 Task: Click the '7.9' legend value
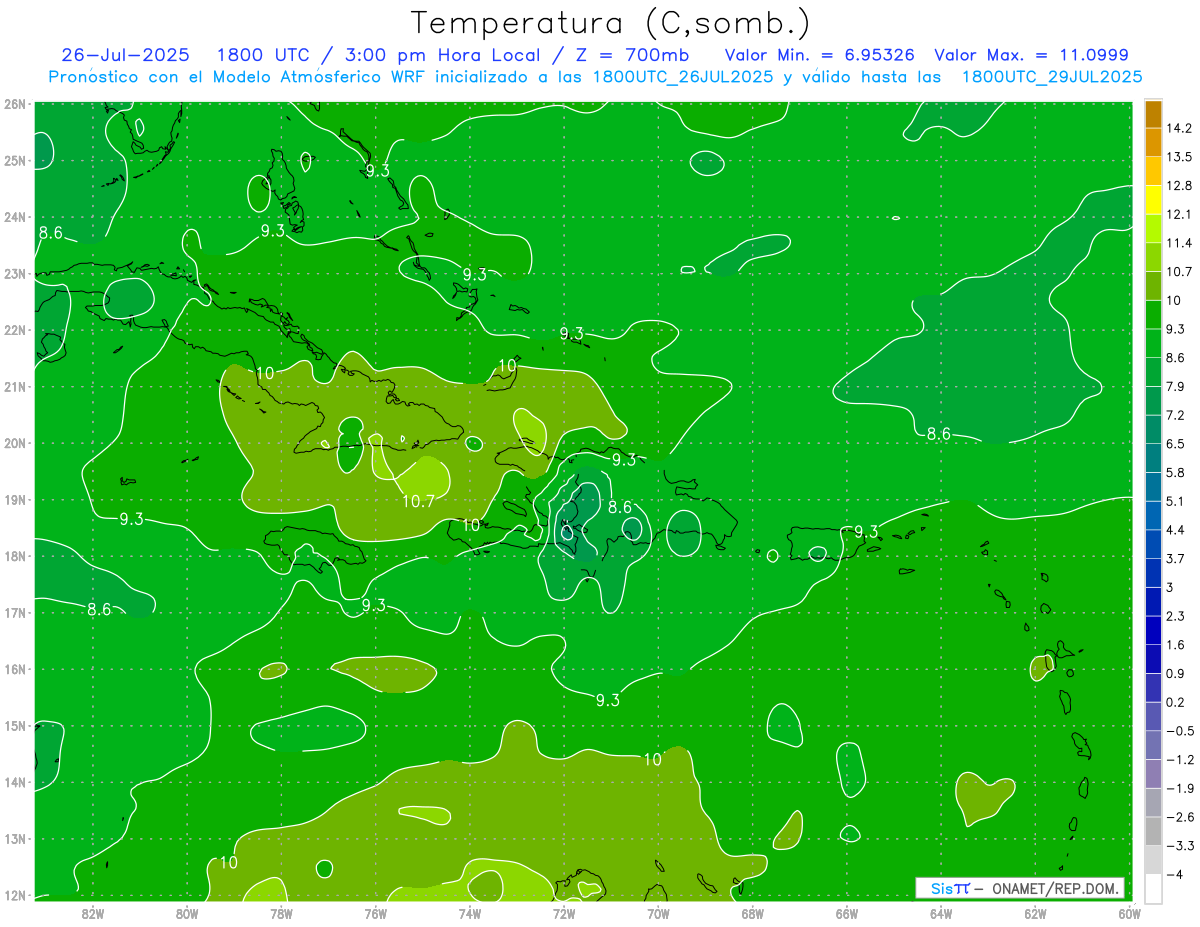[1176, 386]
